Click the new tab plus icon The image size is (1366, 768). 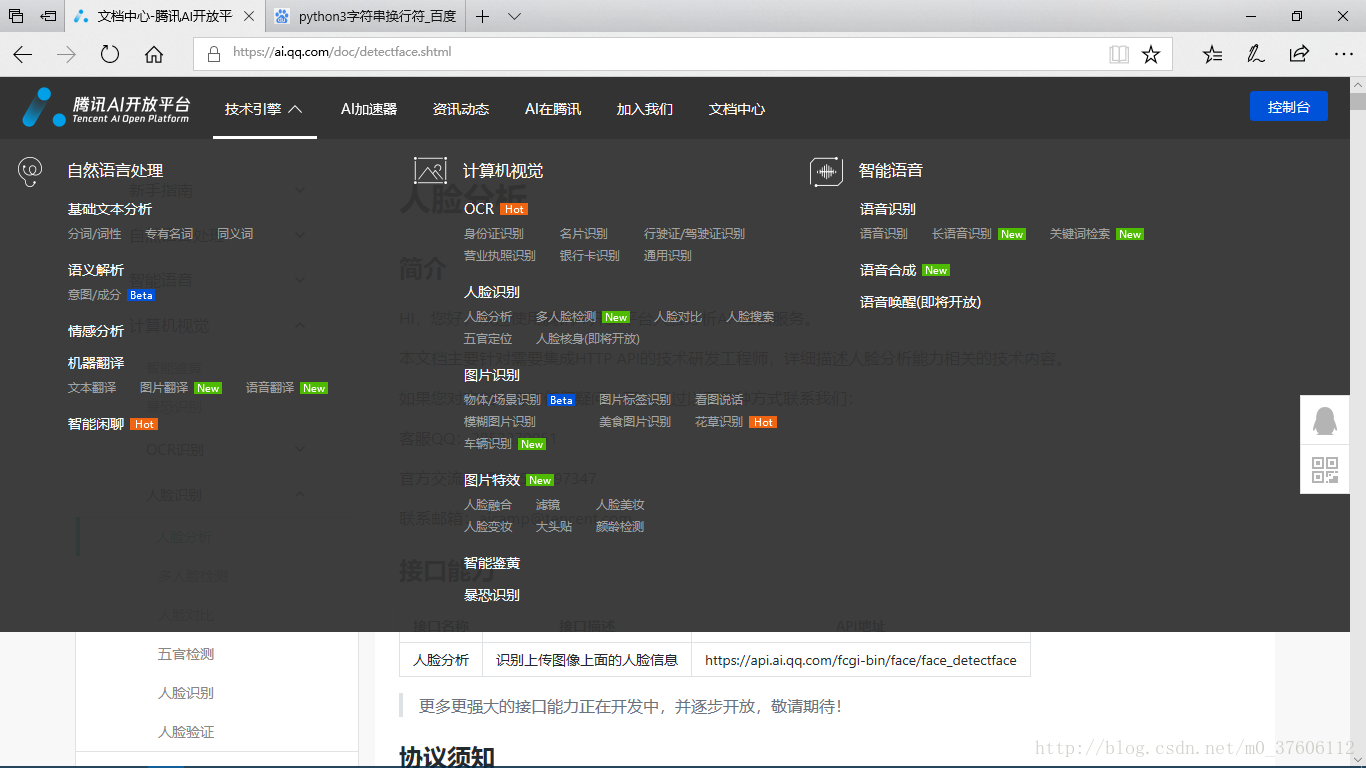(x=483, y=16)
